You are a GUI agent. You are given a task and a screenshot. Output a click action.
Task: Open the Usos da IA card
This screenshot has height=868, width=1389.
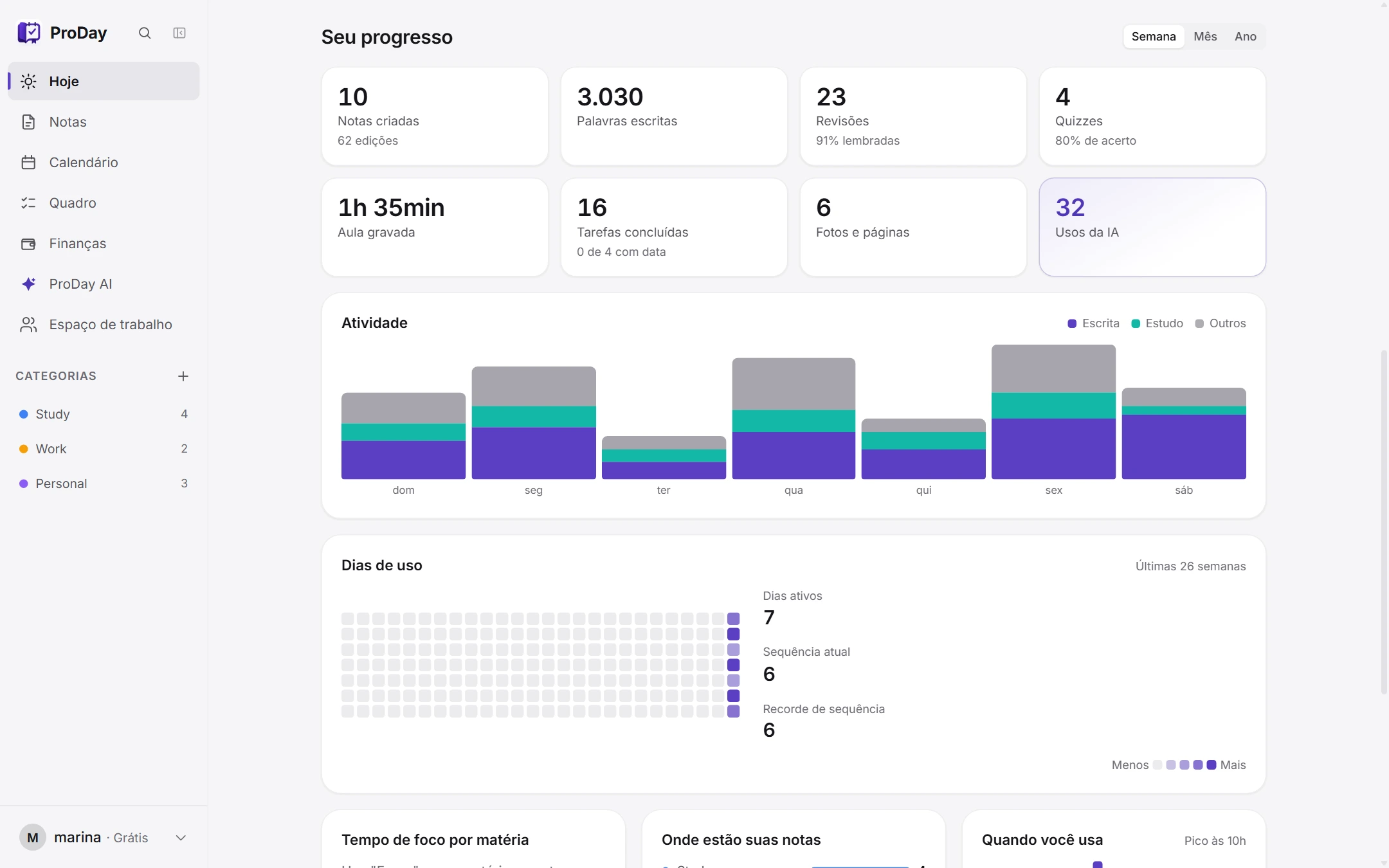coord(1152,227)
